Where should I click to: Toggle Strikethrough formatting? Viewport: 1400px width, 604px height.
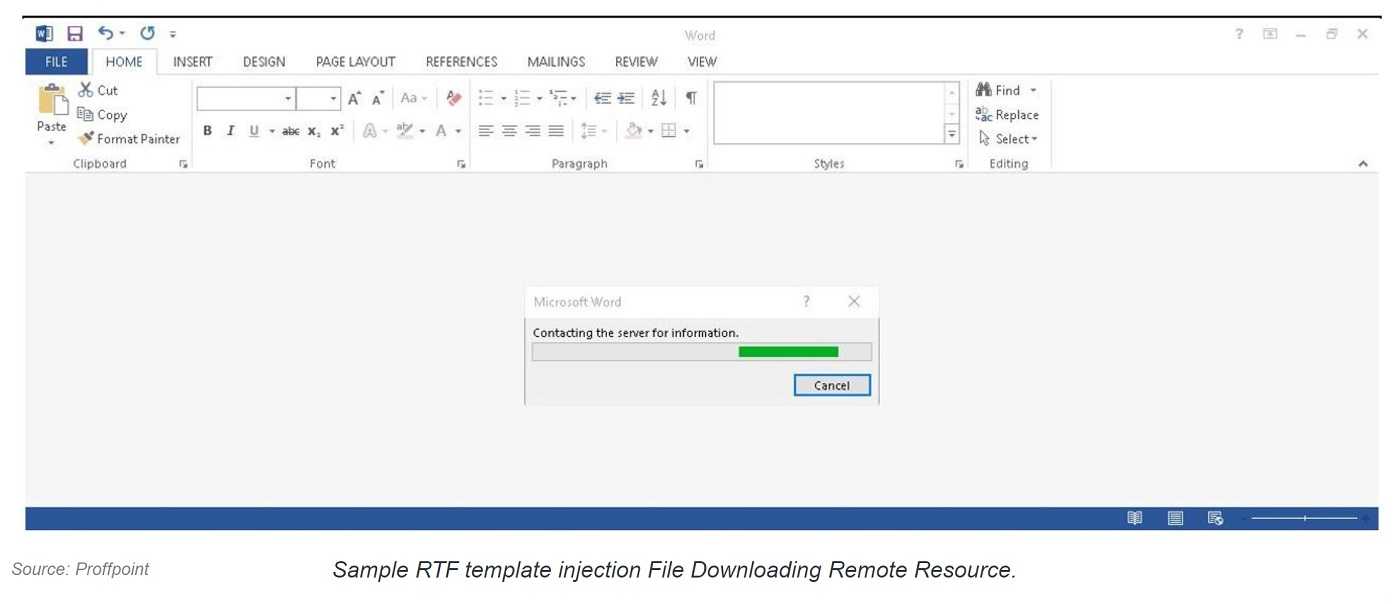coord(290,131)
